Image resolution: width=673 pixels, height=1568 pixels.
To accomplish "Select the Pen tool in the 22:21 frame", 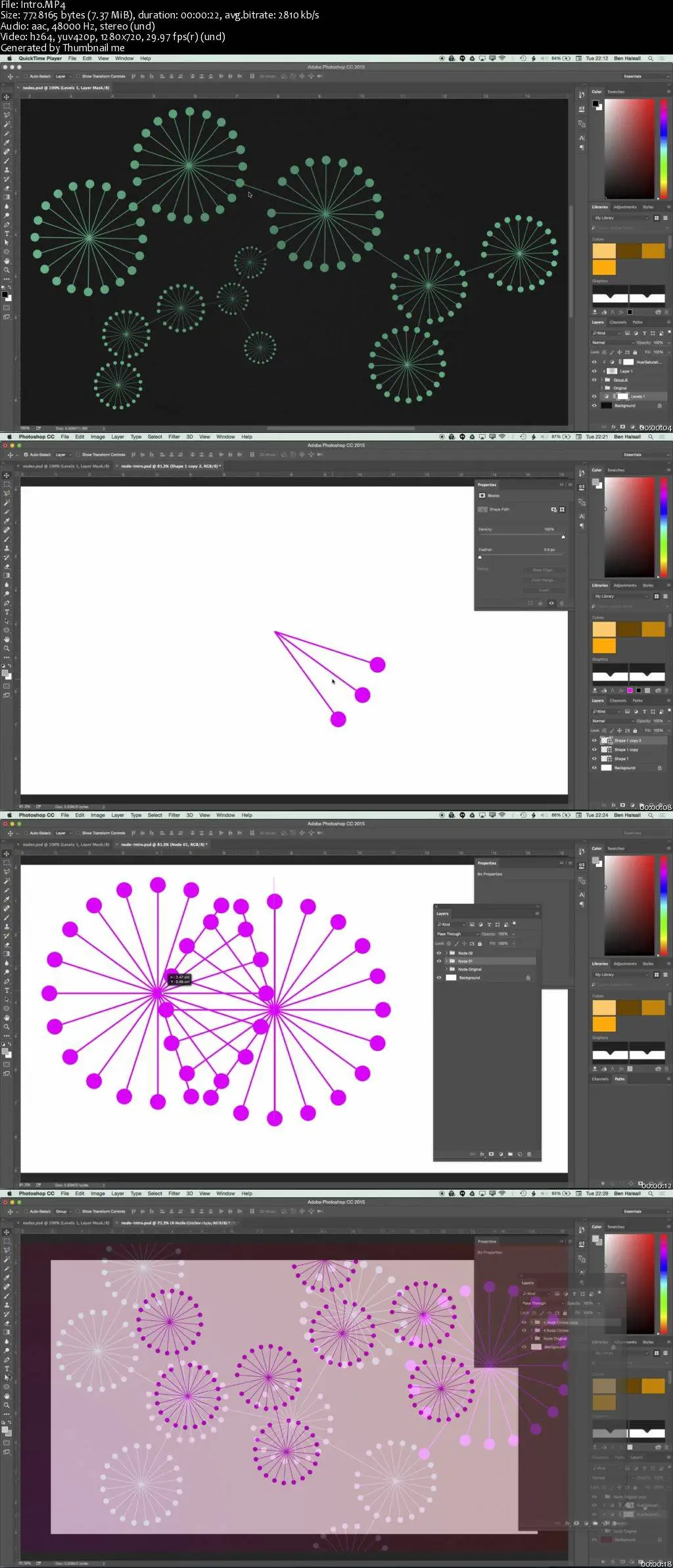I will [7, 603].
